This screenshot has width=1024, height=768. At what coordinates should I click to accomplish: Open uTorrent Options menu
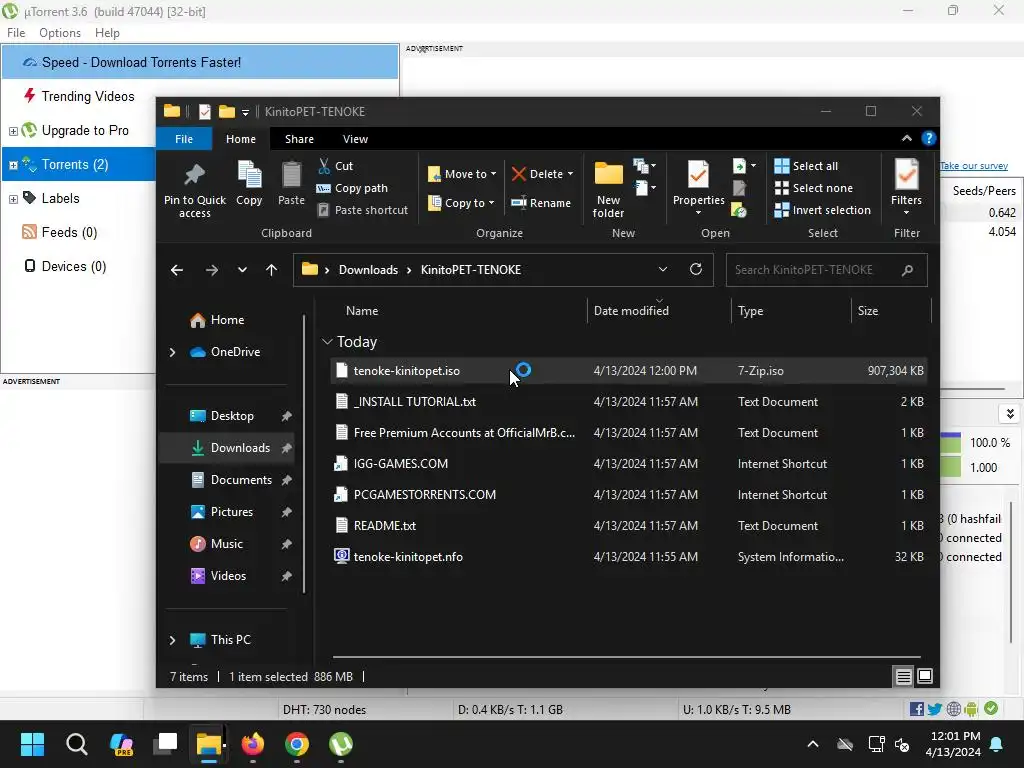(60, 33)
